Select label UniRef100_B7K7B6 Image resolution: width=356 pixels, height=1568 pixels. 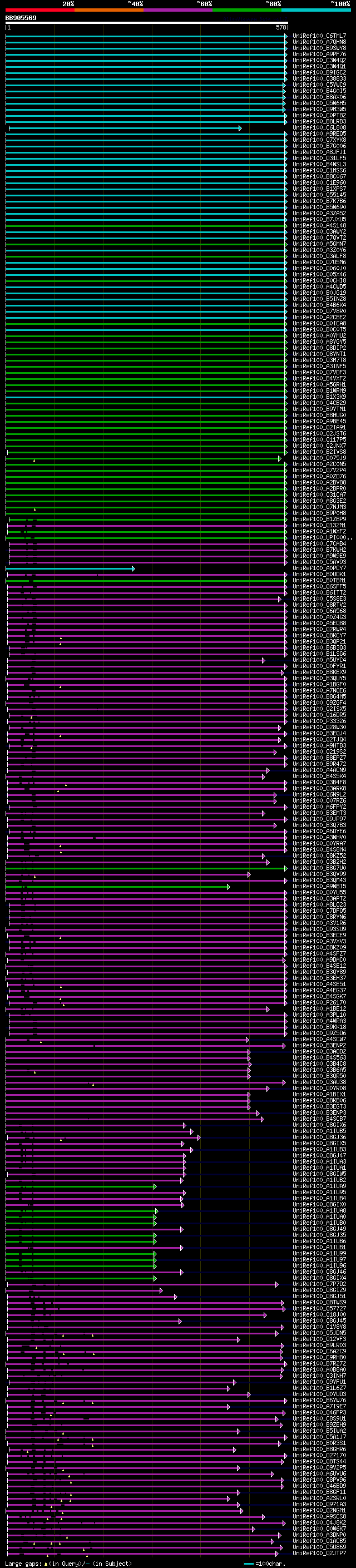[319, 201]
